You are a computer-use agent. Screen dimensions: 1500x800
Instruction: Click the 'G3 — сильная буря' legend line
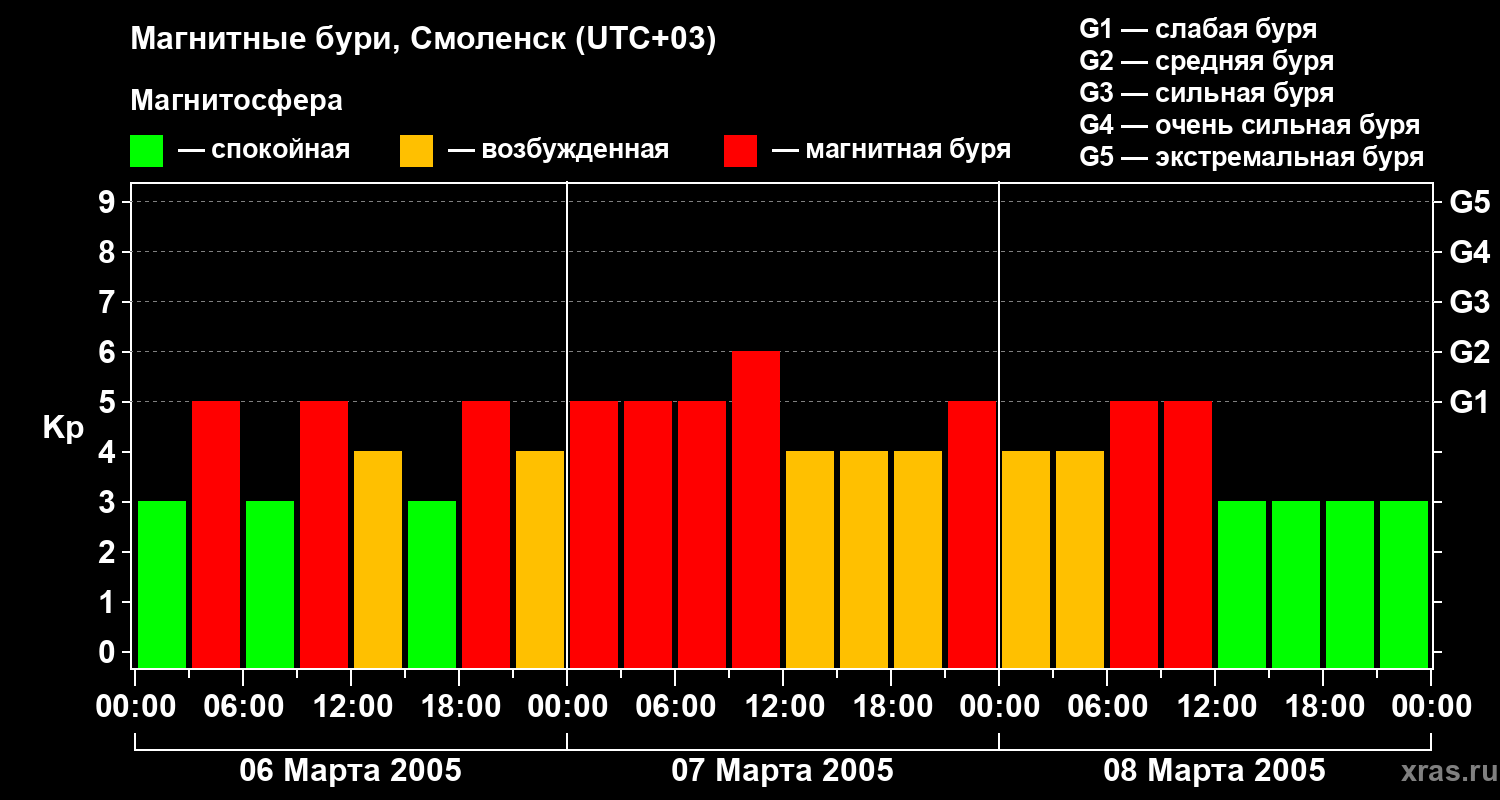click(1206, 93)
